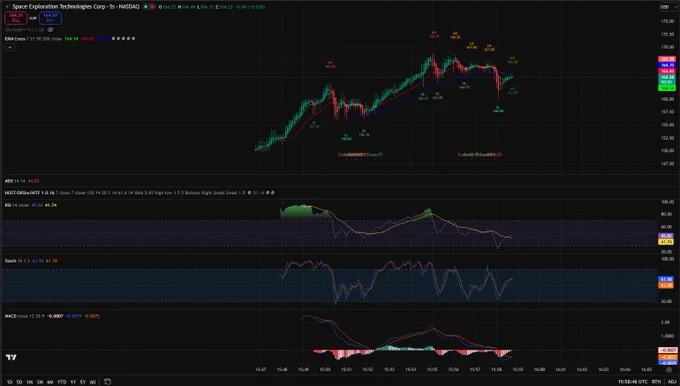Click the 16:00 time axis label
The image size is (680, 386).
tap(539, 370)
